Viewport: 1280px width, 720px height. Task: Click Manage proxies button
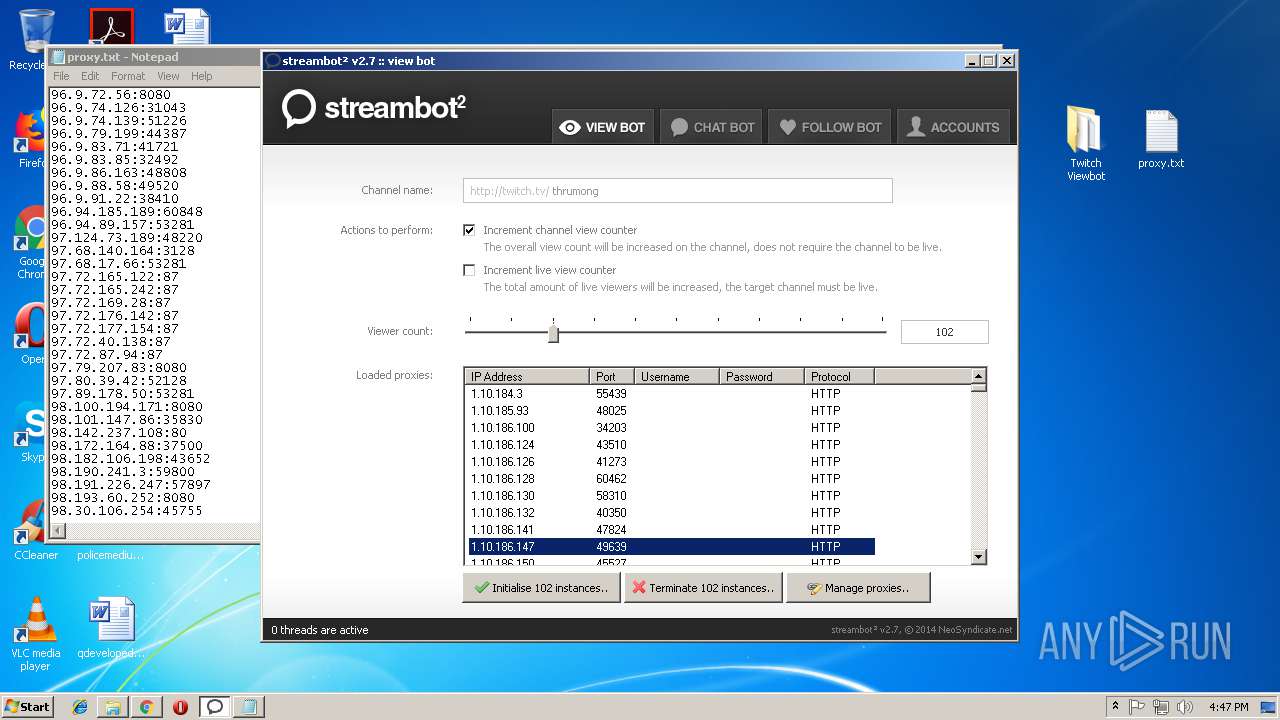[x=858, y=588]
